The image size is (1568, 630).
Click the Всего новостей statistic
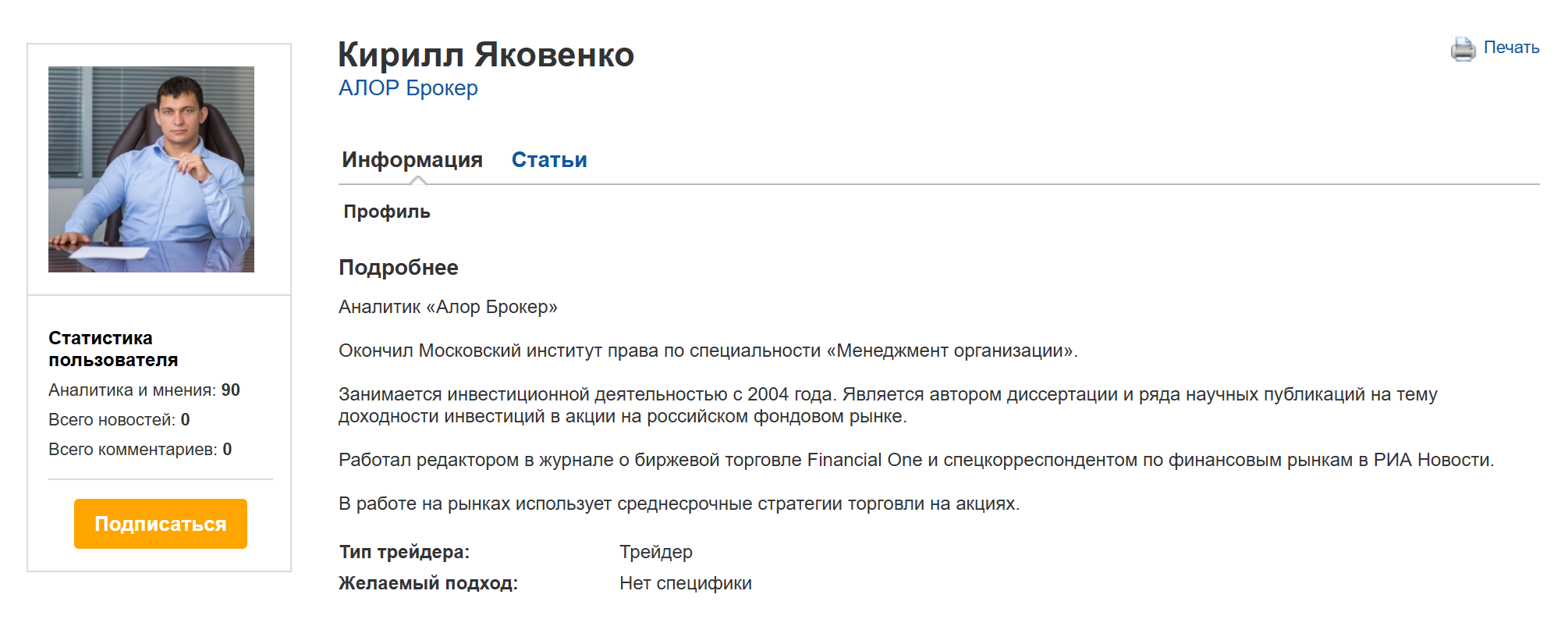click(119, 420)
